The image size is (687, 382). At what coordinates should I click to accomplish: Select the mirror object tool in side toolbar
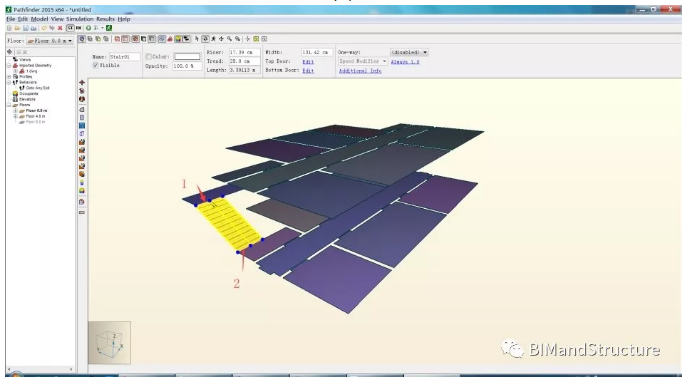point(82,99)
